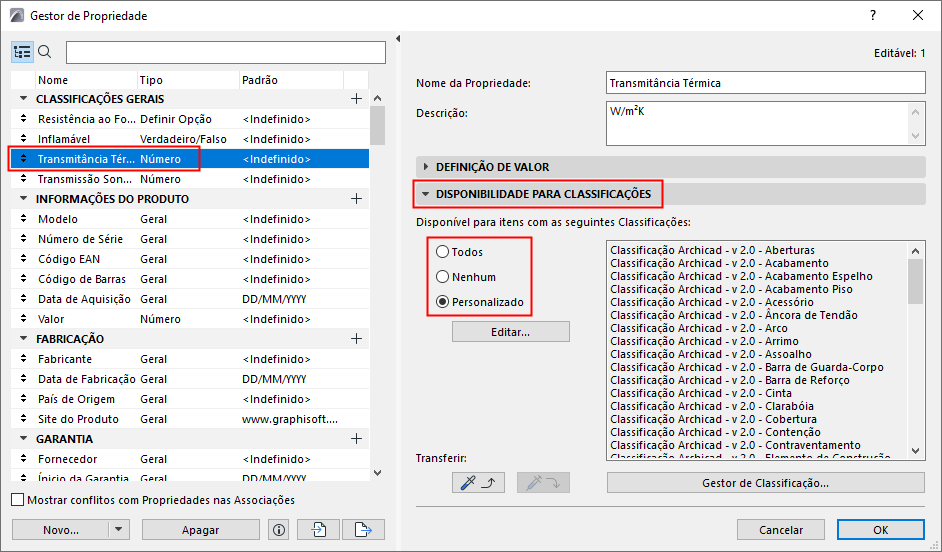
Task: Select the Transmitância Térmica property row
Action: (190, 159)
